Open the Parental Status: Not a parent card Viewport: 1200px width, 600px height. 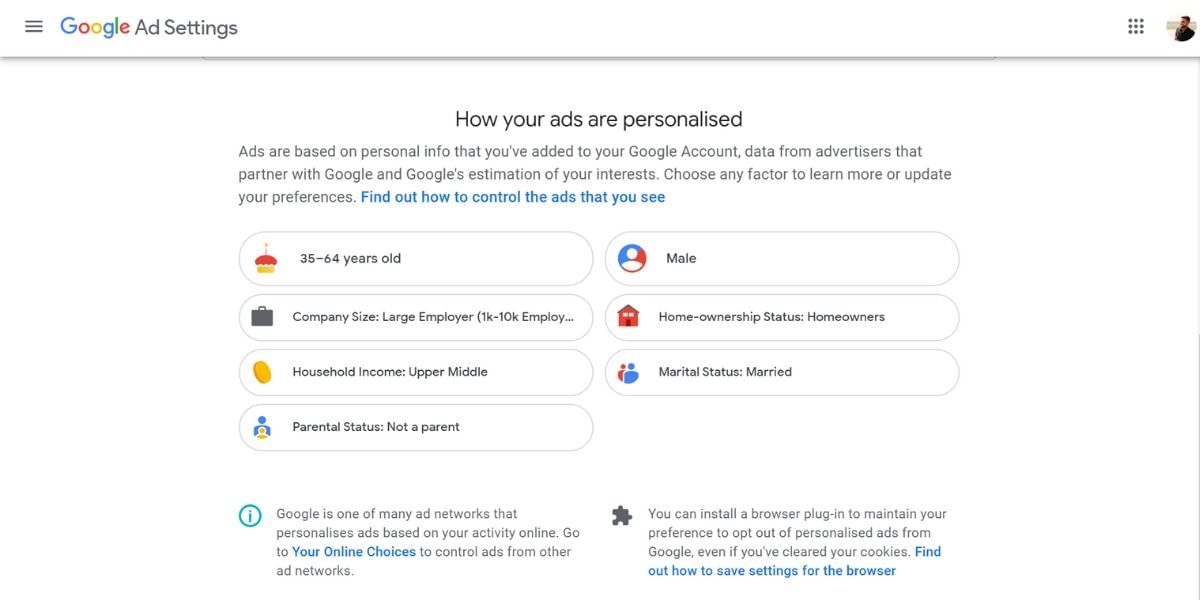(x=415, y=426)
